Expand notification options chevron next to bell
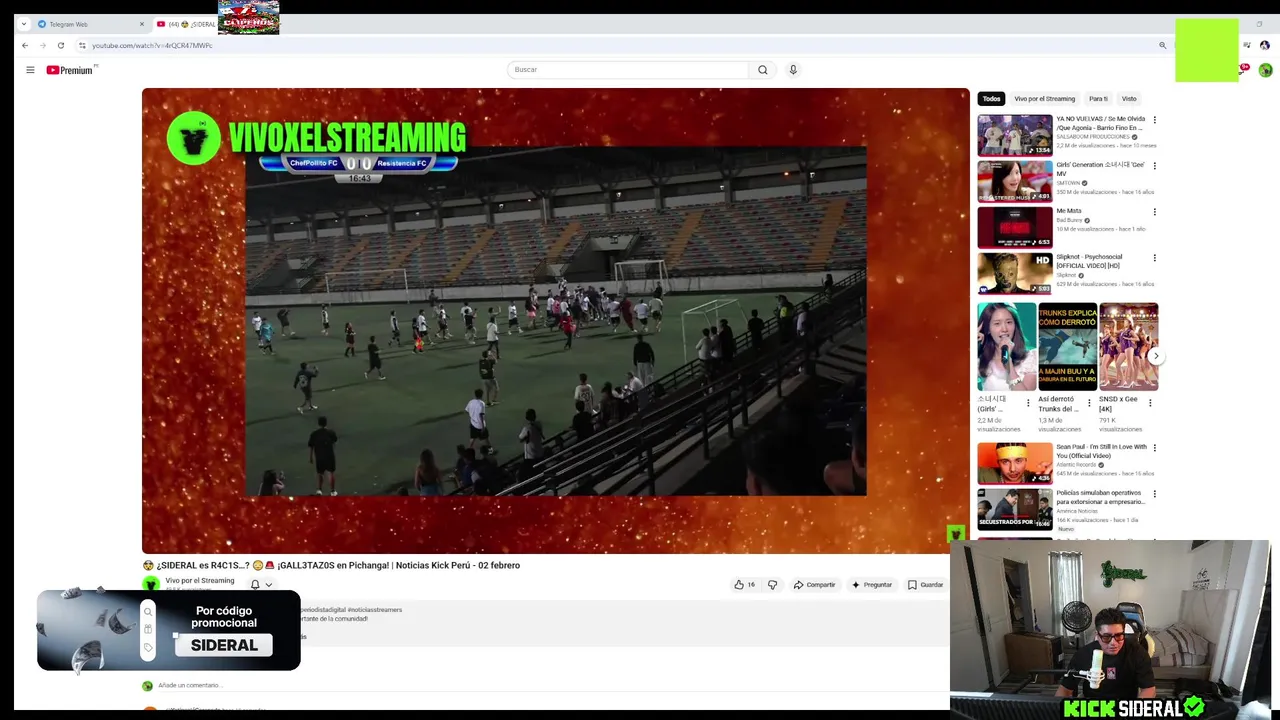 point(268,585)
